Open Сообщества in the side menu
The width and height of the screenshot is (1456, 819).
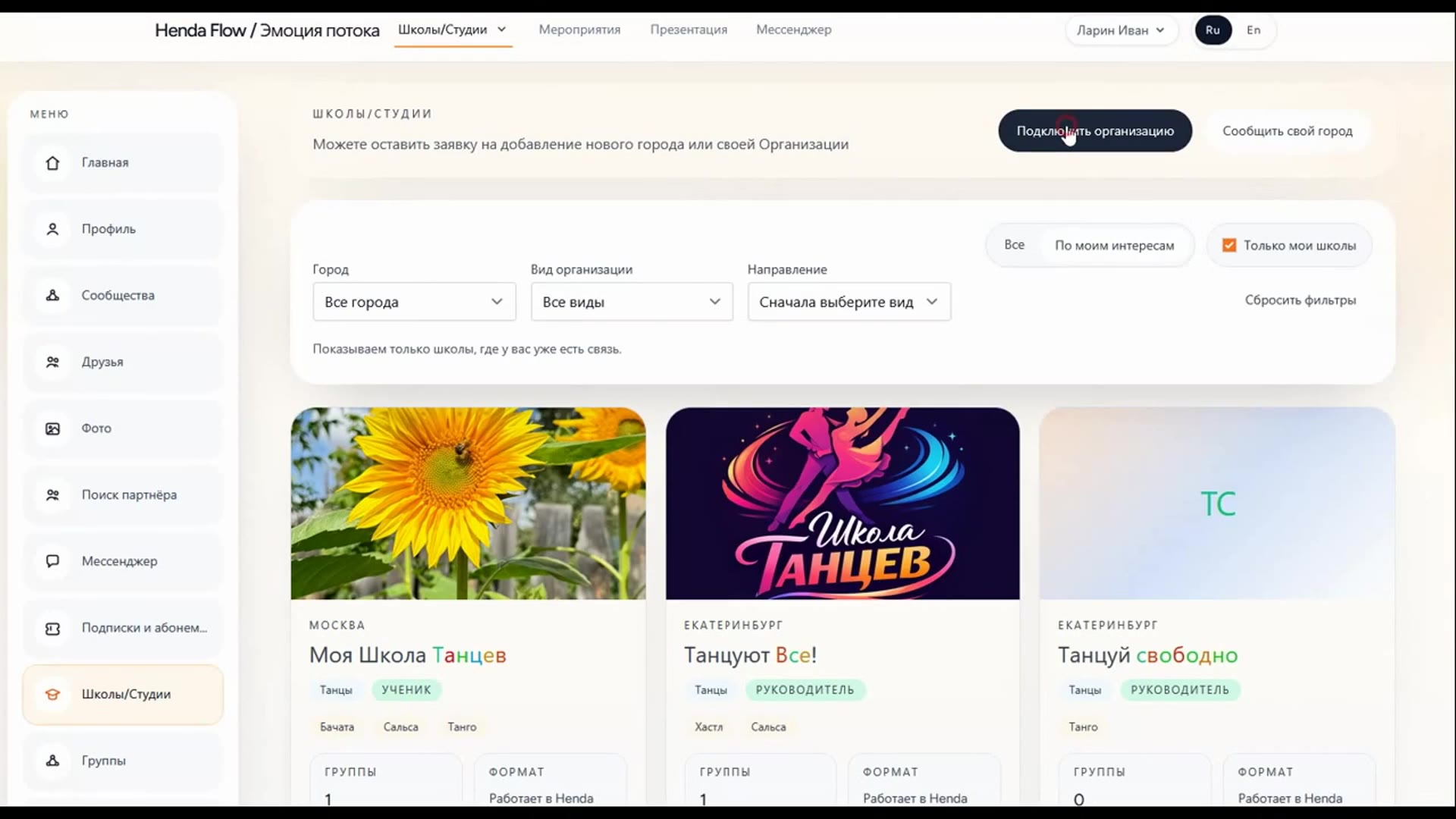coord(123,296)
